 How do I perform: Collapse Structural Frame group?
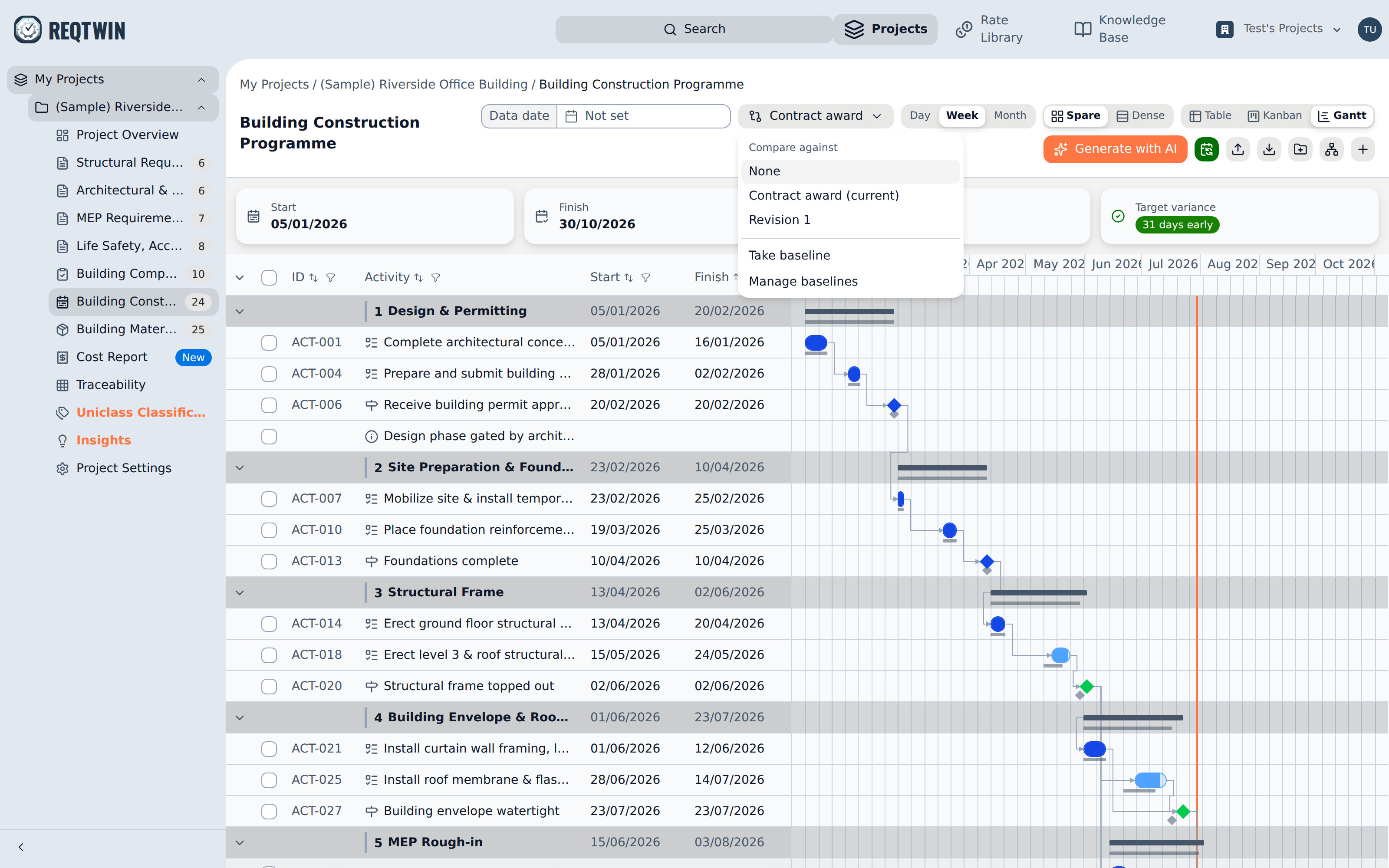coord(240,592)
